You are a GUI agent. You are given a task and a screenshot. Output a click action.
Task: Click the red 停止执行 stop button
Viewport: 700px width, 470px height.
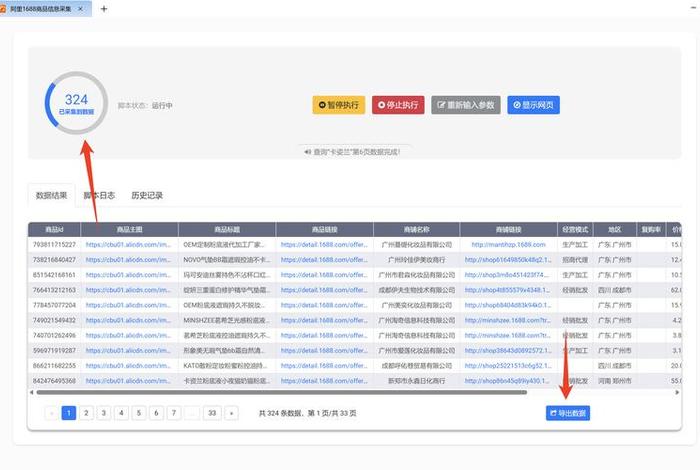pos(398,105)
